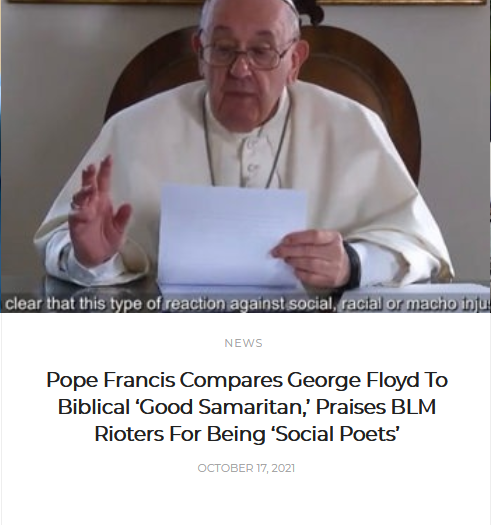491x525 pixels.
Task: Click the eyeglasses in the photo
Action: tap(246, 54)
